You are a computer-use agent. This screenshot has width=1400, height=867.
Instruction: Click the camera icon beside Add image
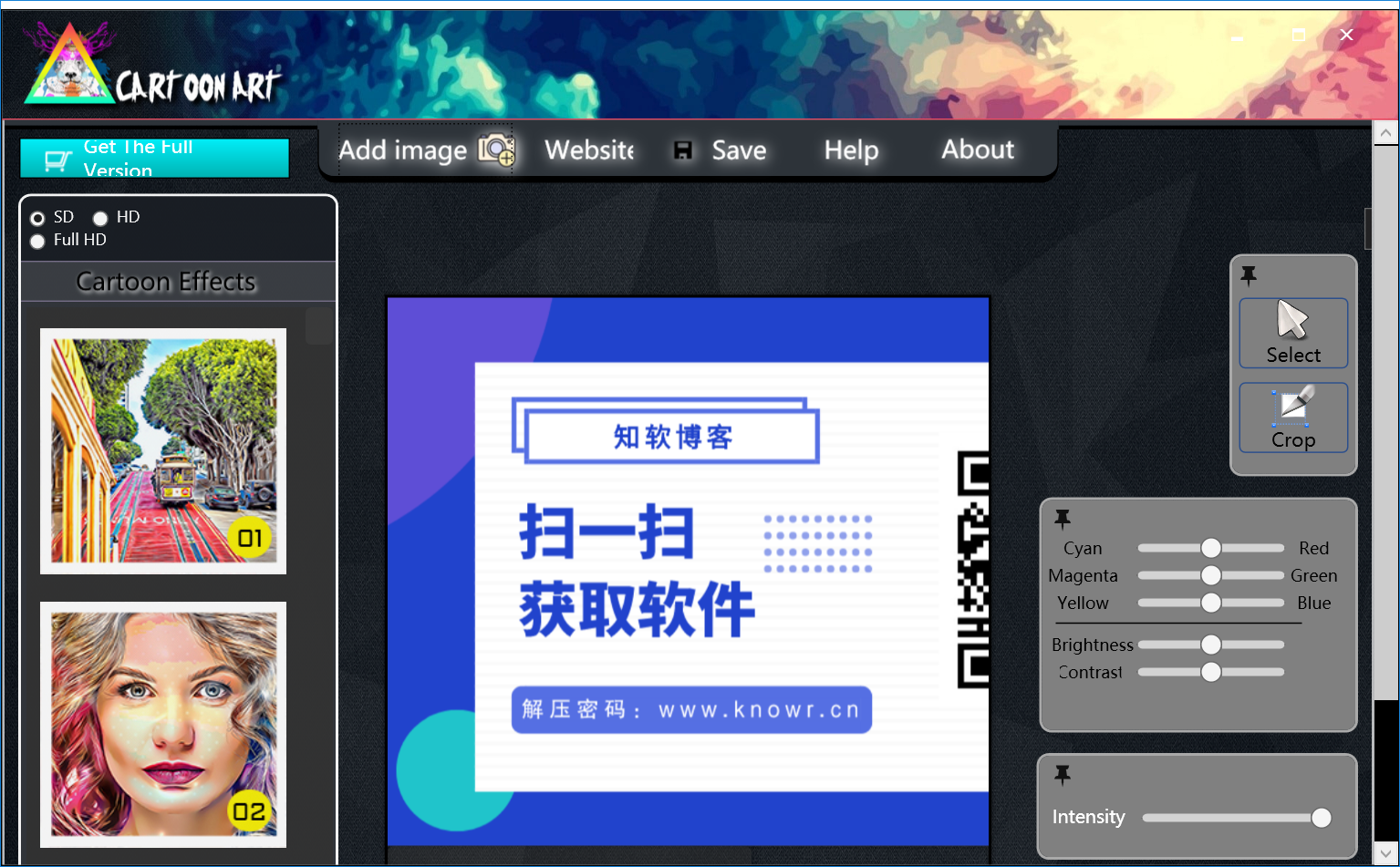(x=497, y=150)
